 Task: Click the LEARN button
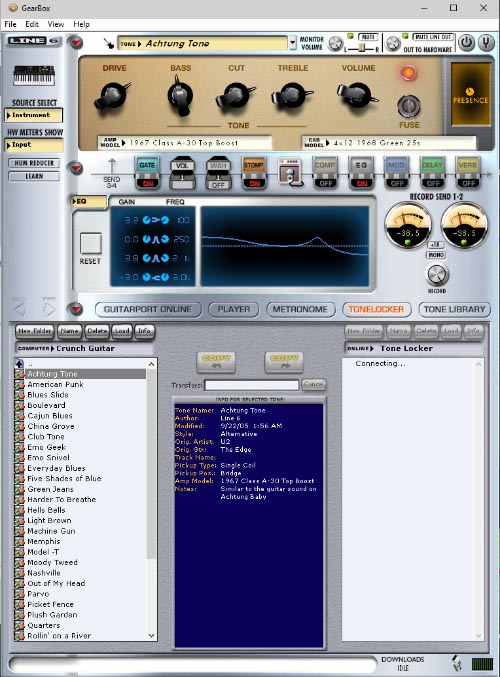34,176
